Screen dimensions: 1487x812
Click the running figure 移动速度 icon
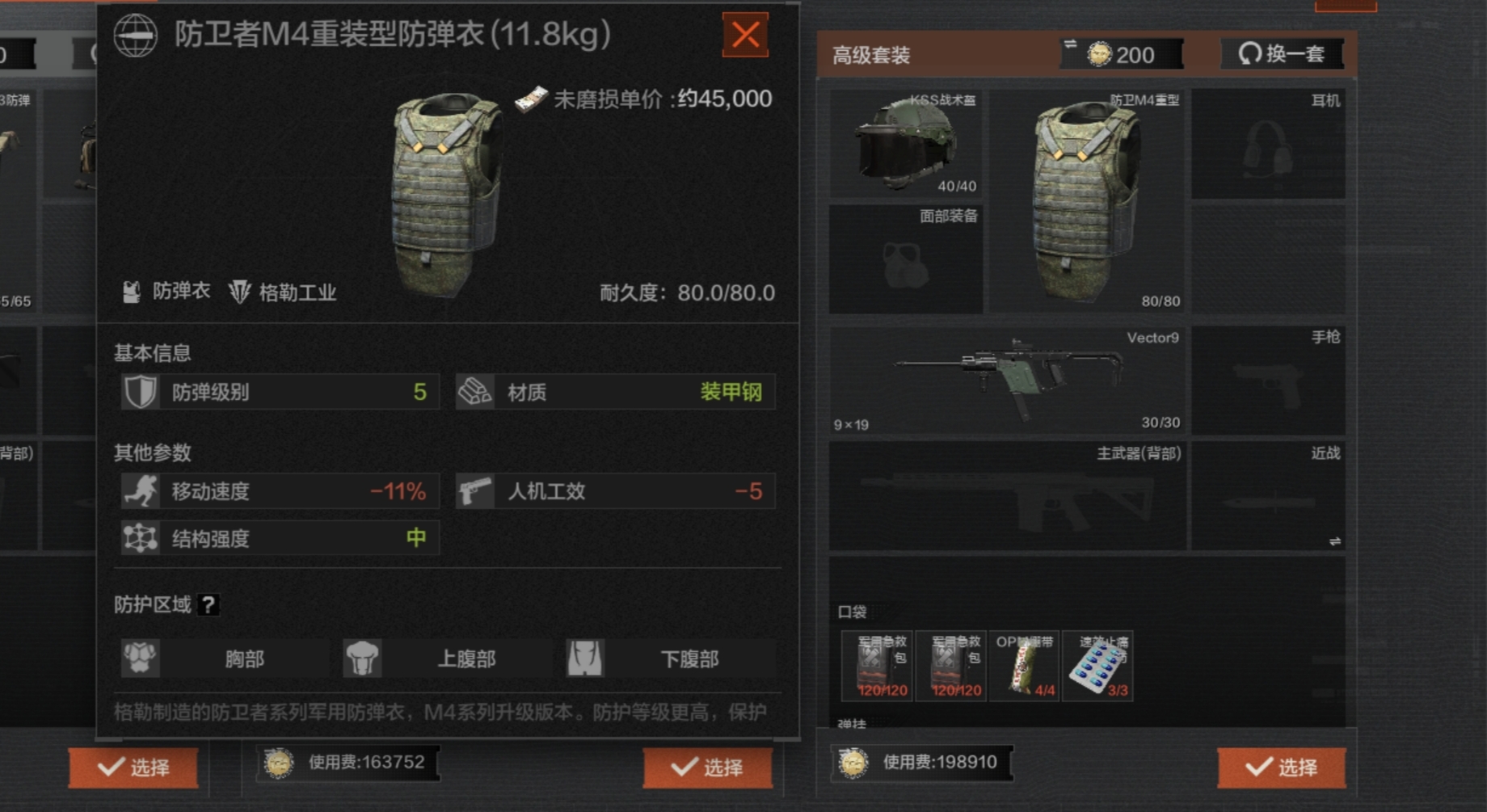(x=141, y=491)
